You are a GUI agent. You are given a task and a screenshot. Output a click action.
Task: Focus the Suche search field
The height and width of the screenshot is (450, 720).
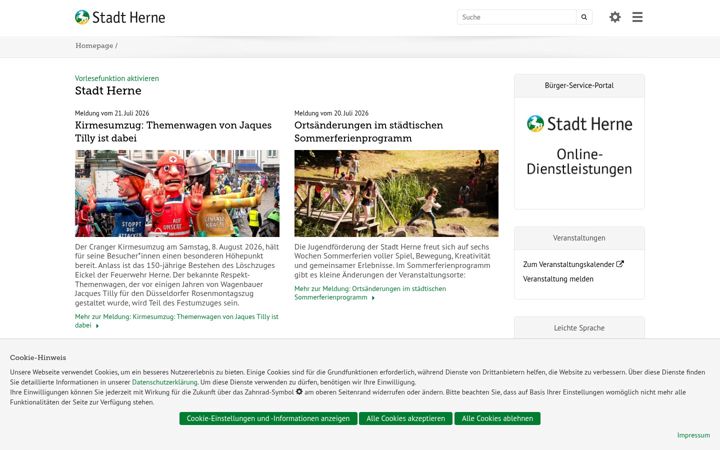pos(517,17)
